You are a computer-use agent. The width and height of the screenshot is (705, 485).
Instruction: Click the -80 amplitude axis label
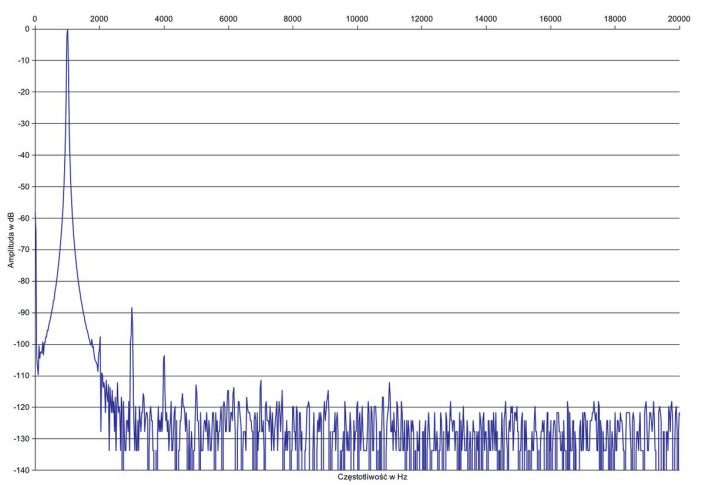pyautogui.click(x=24, y=281)
